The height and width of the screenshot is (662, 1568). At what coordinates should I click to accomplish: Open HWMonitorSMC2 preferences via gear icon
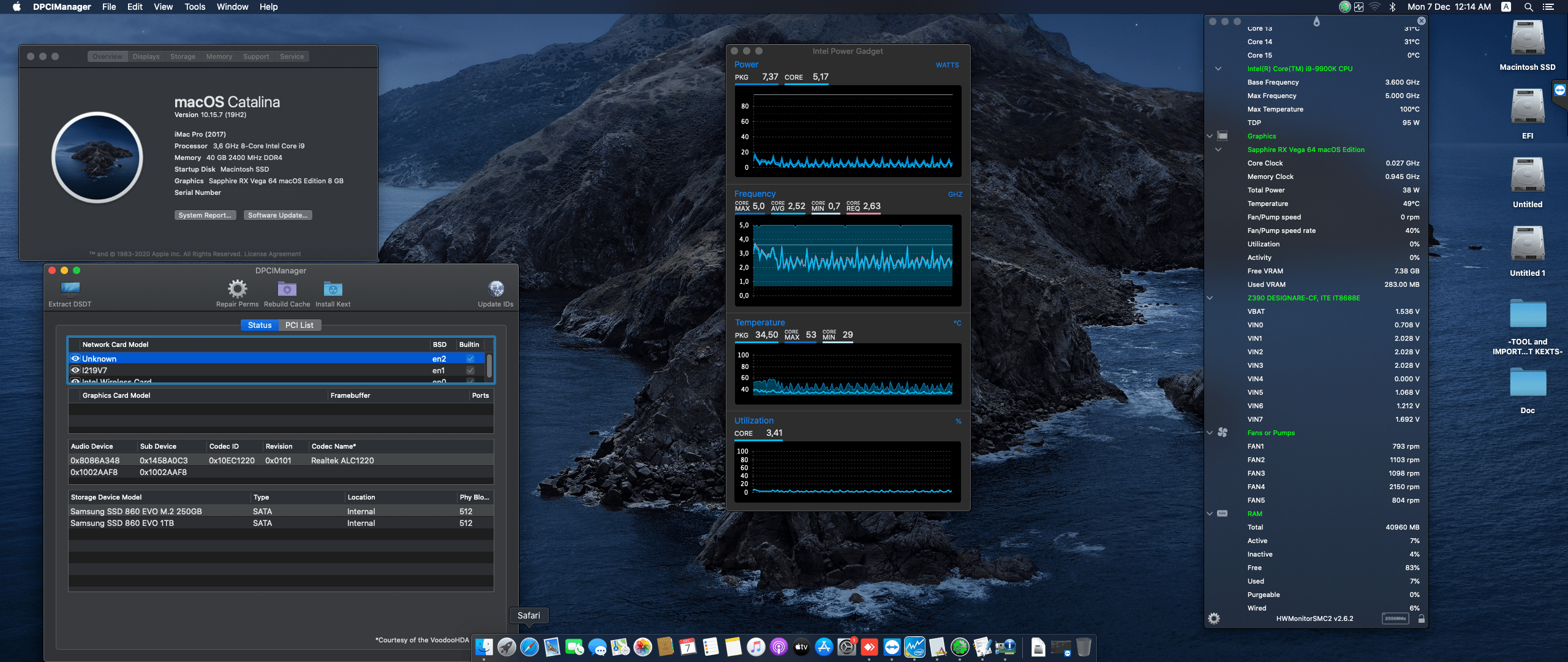(x=1213, y=619)
